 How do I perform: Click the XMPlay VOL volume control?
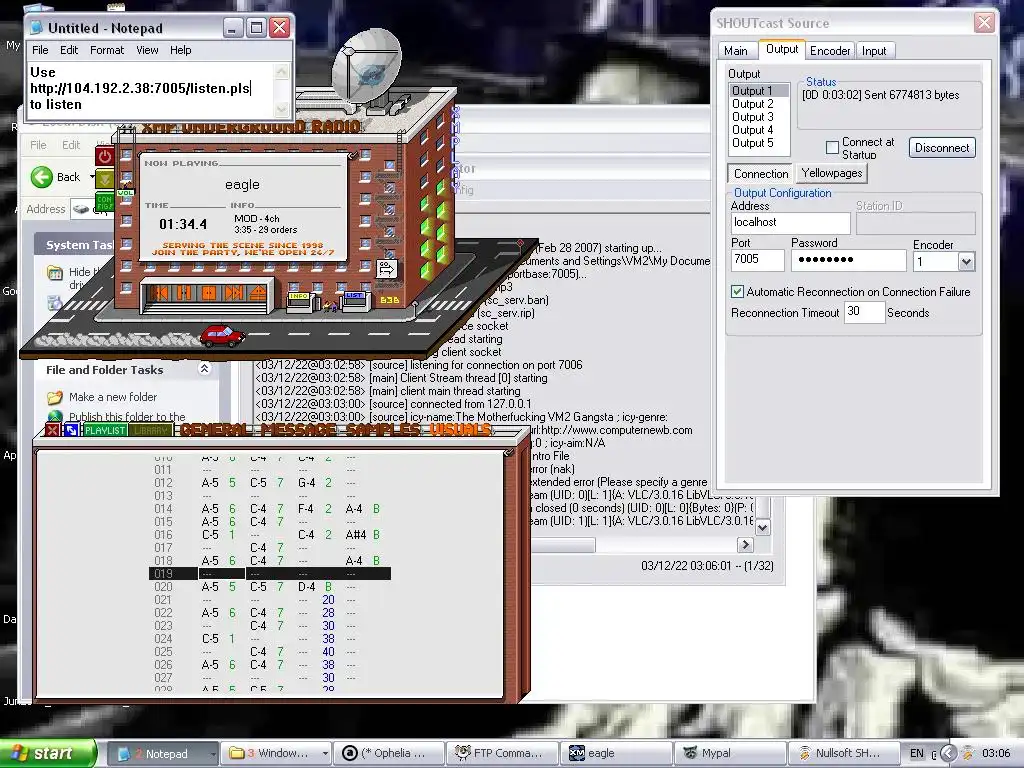(x=125, y=193)
